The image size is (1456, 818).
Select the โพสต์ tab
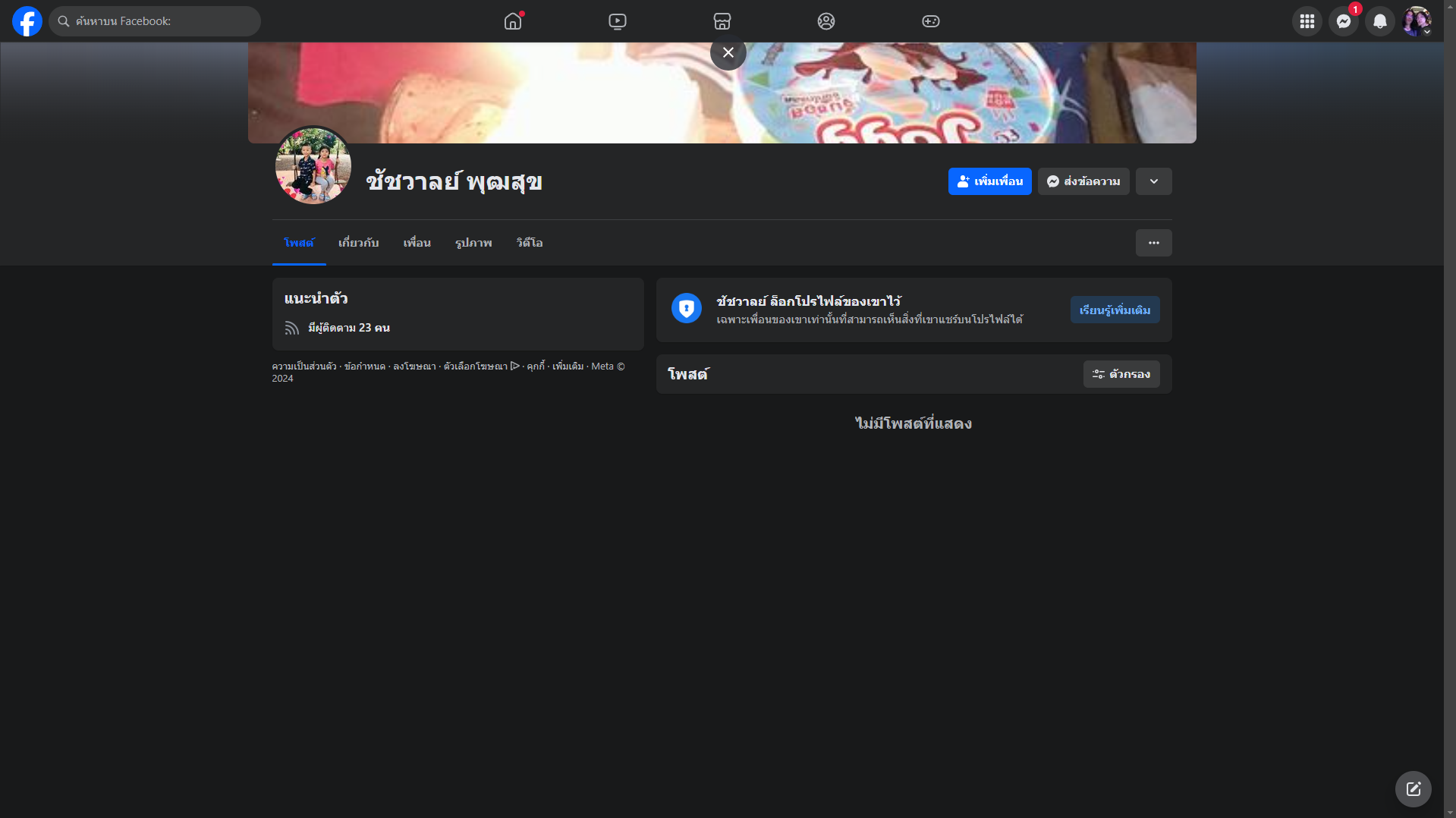click(x=299, y=243)
